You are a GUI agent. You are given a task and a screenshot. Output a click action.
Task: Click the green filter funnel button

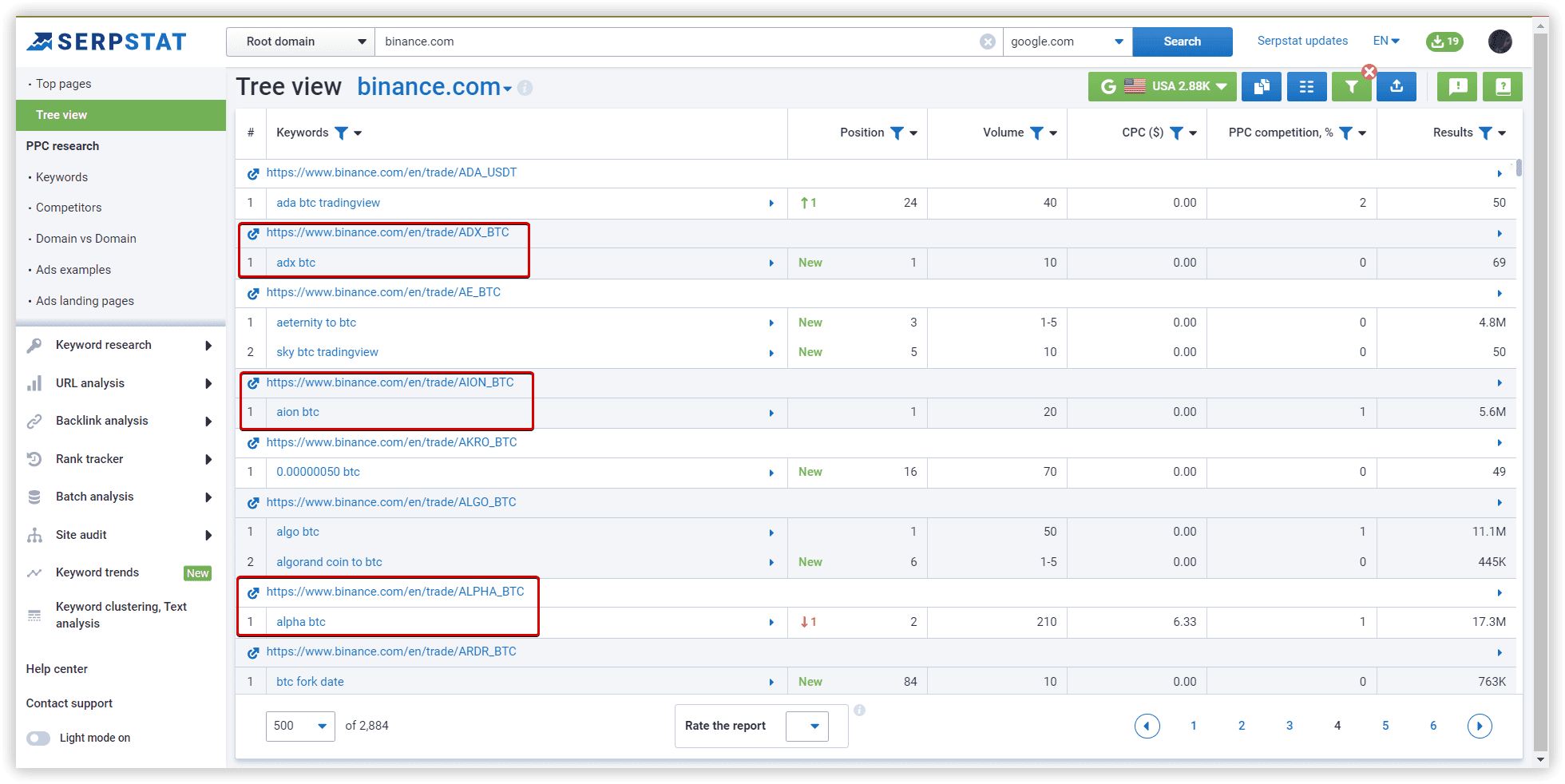point(1351,86)
